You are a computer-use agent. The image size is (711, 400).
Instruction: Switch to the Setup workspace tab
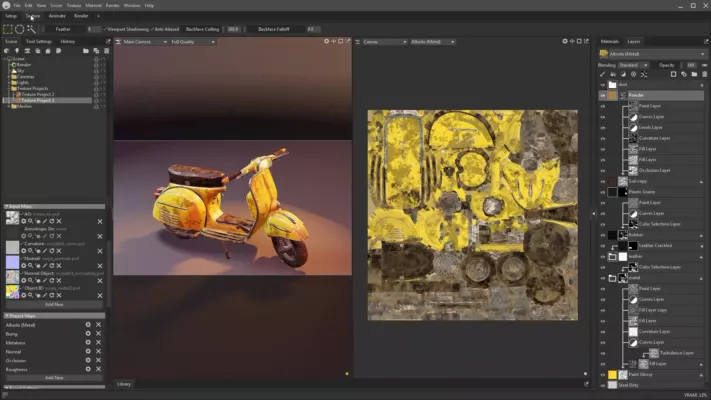[11, 16]
